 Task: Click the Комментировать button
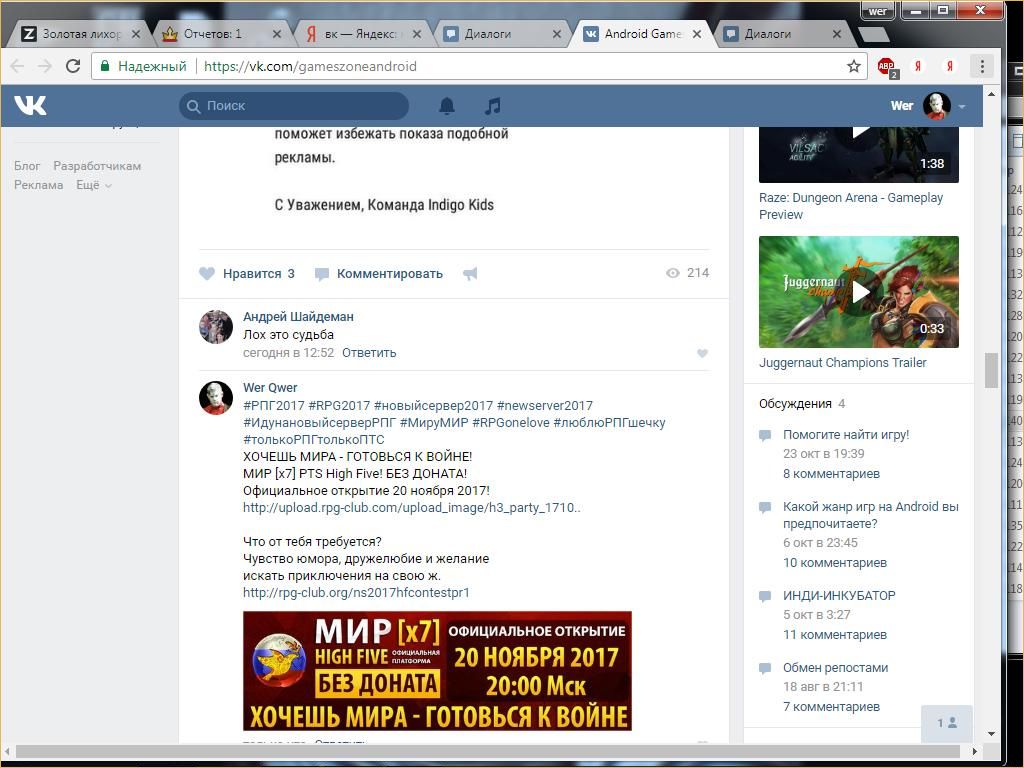379,274
